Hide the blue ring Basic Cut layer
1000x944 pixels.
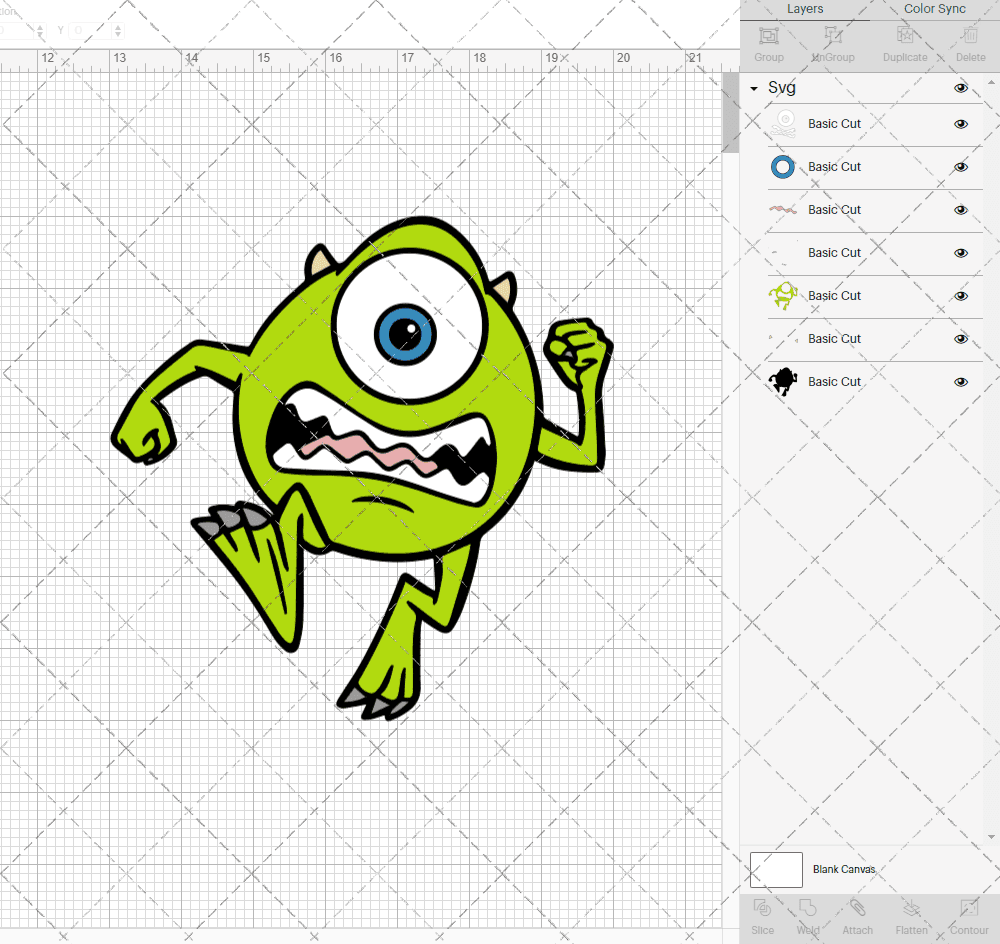[960, 167]
